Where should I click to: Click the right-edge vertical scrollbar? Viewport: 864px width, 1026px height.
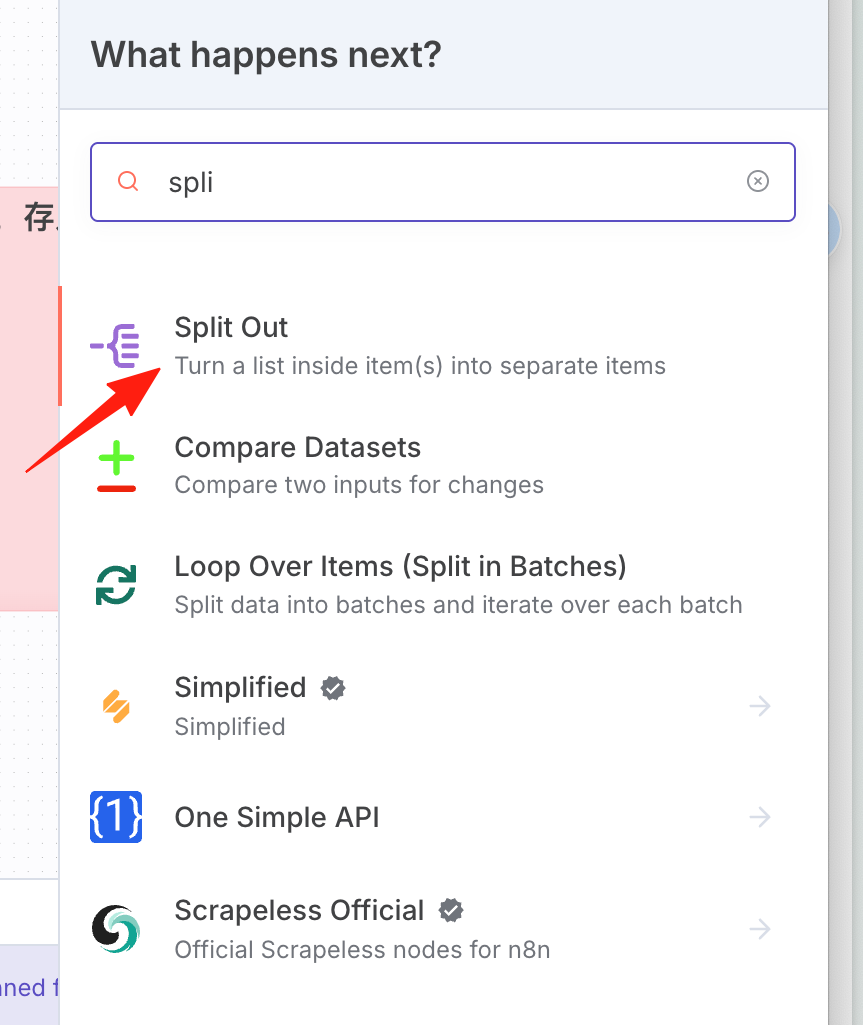pyautogui.click(x=857, y=513)
